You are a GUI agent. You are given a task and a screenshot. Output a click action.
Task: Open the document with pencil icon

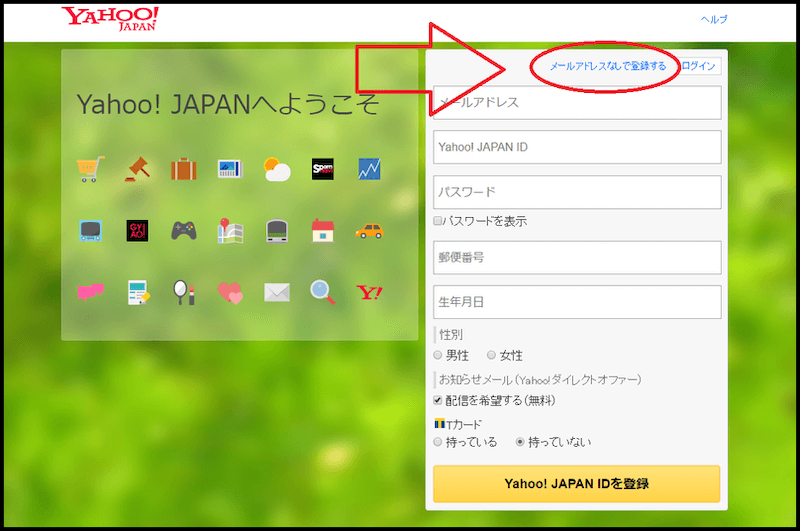138,292
